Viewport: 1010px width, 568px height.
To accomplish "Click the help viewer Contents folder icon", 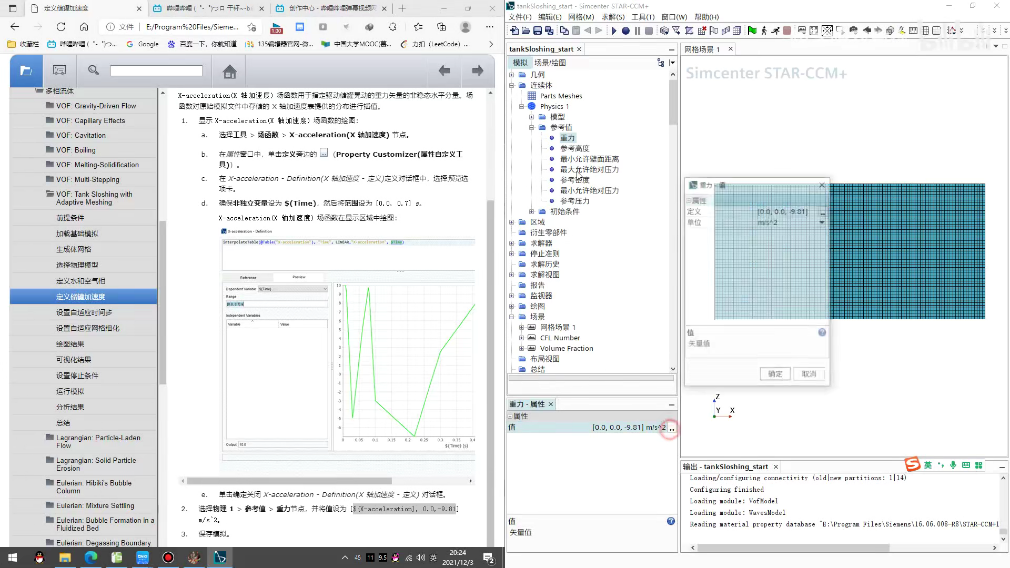I will (x=26, y=70).
